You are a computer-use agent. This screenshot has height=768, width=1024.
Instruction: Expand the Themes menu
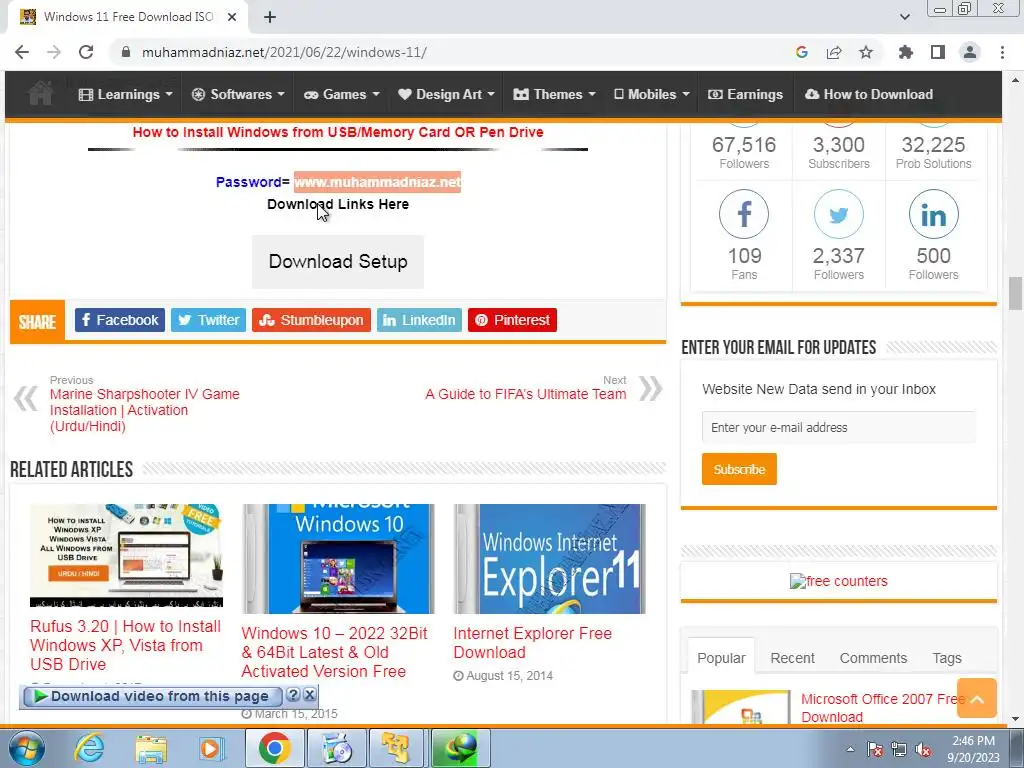tap(554, 94)
